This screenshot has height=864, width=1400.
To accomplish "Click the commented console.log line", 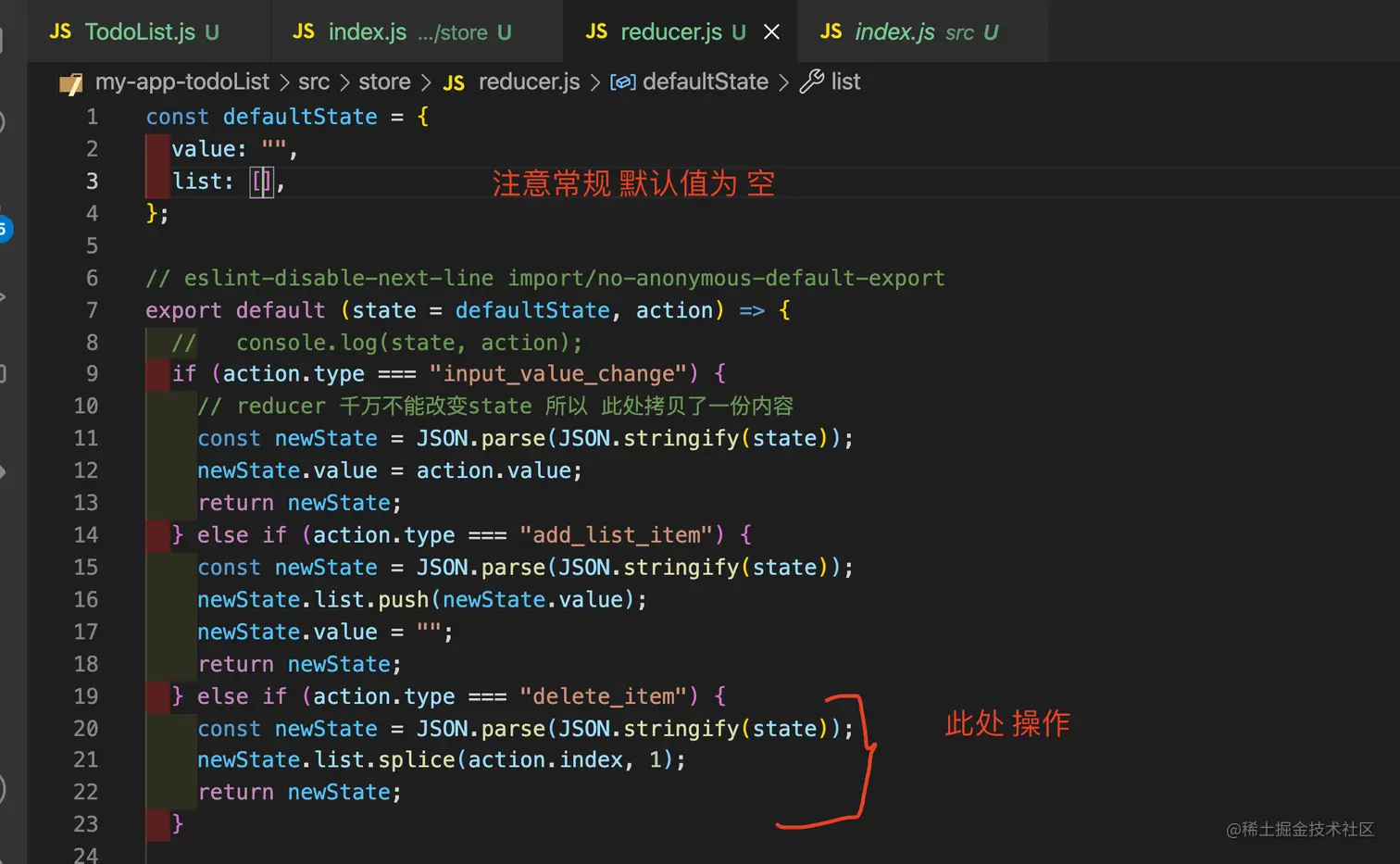I will point(377,343).
